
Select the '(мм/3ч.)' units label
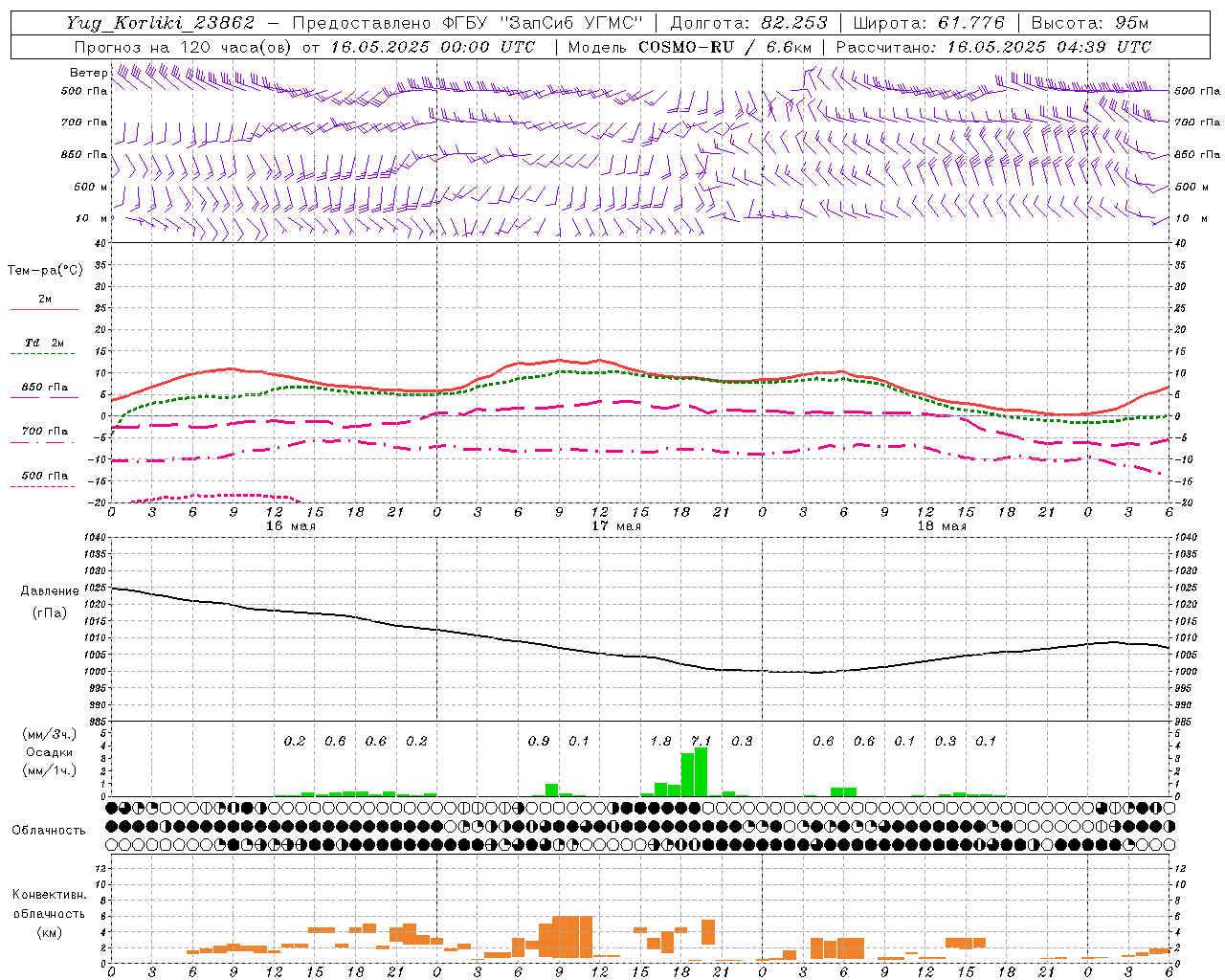(x=49, y=734)
